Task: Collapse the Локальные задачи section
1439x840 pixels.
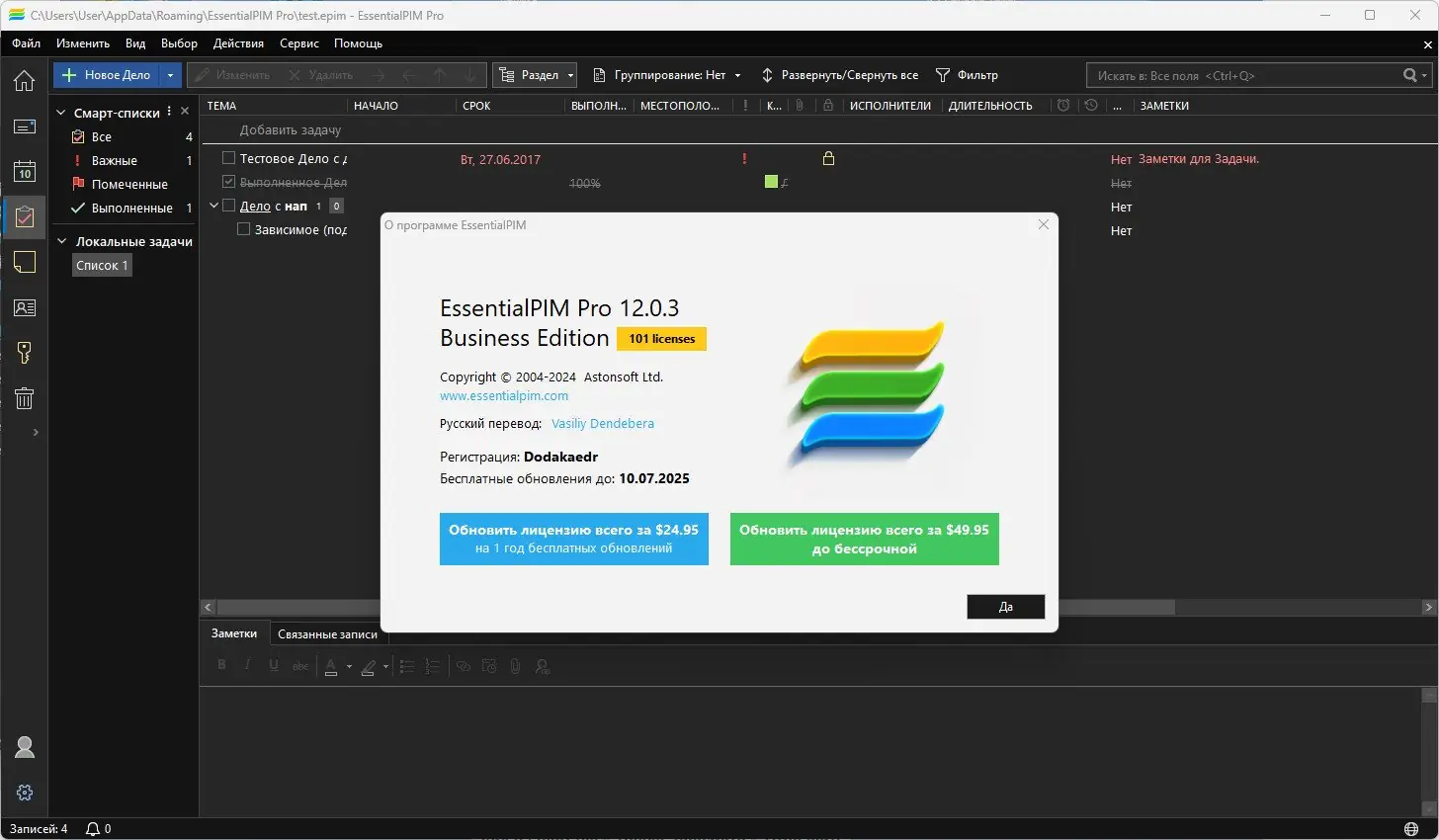Action: pyautogui.click(x=60, y=241)
